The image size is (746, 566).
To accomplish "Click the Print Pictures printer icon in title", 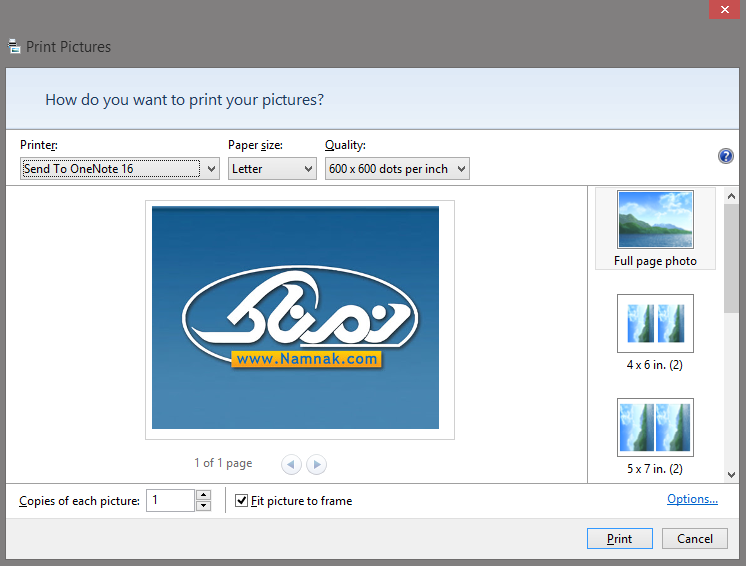I will click(14, 46).
